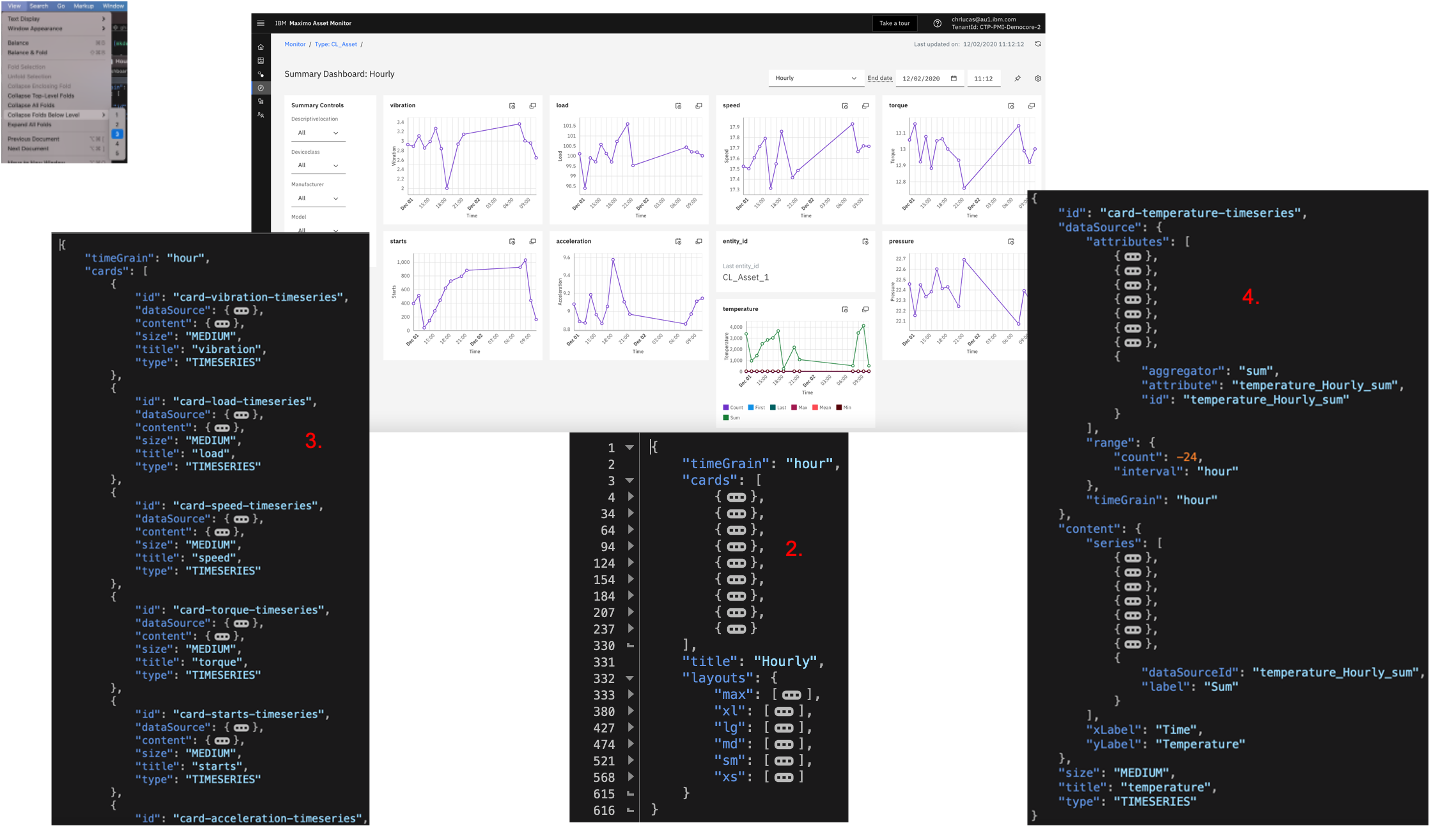Click the help question mark icon

[937, 23]
